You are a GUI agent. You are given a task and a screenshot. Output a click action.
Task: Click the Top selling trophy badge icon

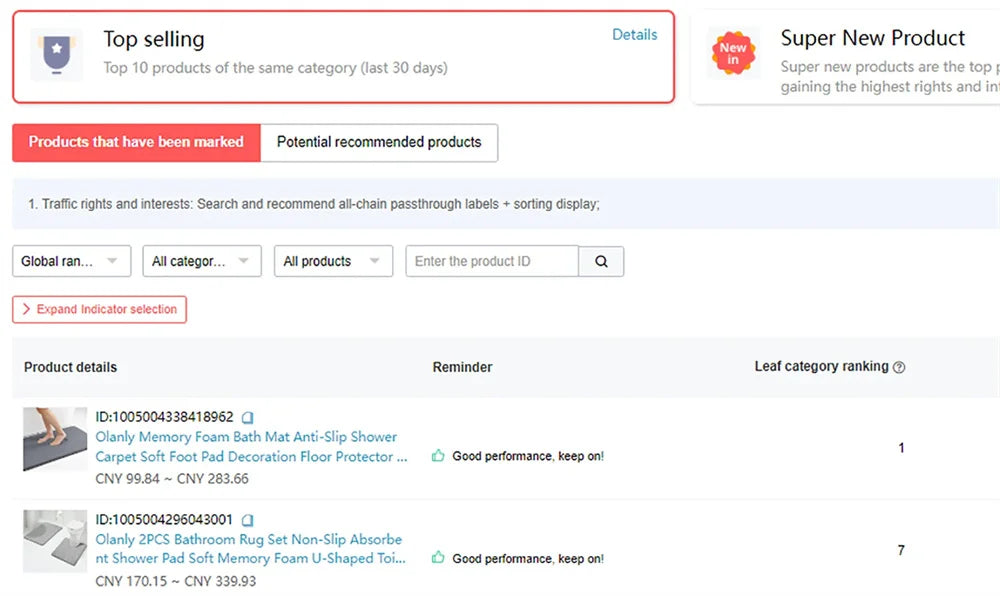(56, 55)
